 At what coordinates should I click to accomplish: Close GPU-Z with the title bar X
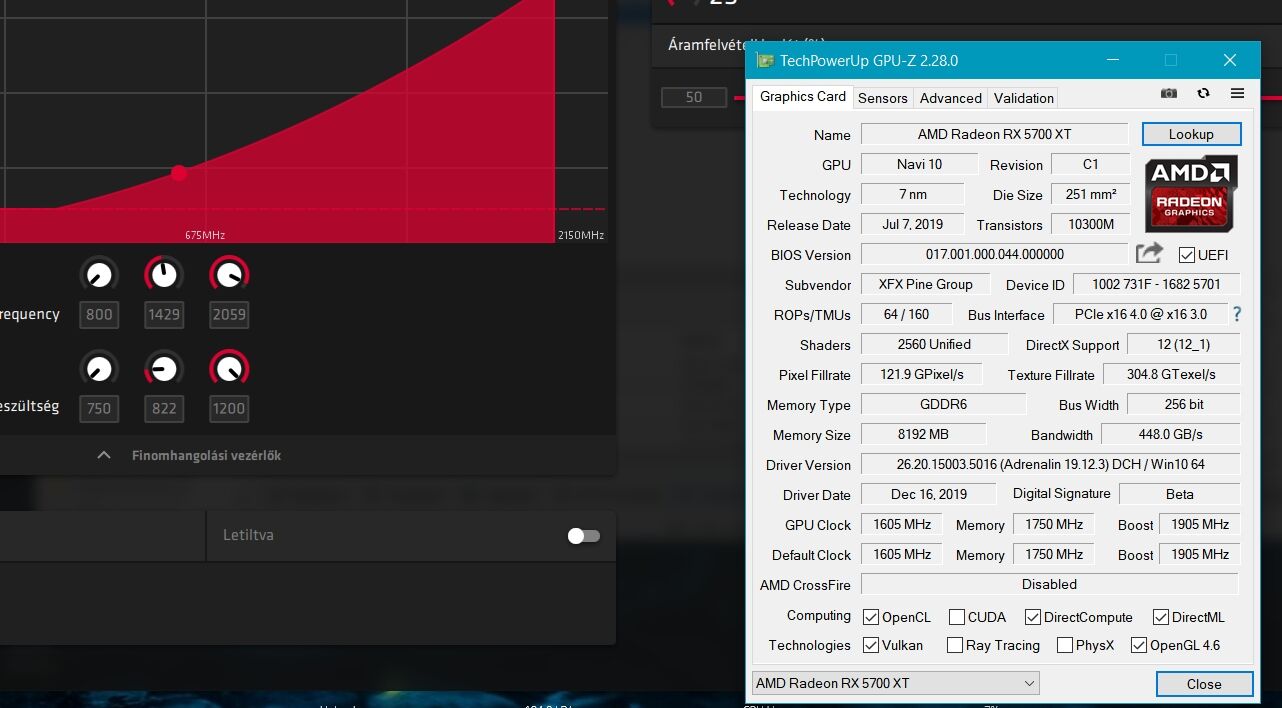pos(1230,60)
